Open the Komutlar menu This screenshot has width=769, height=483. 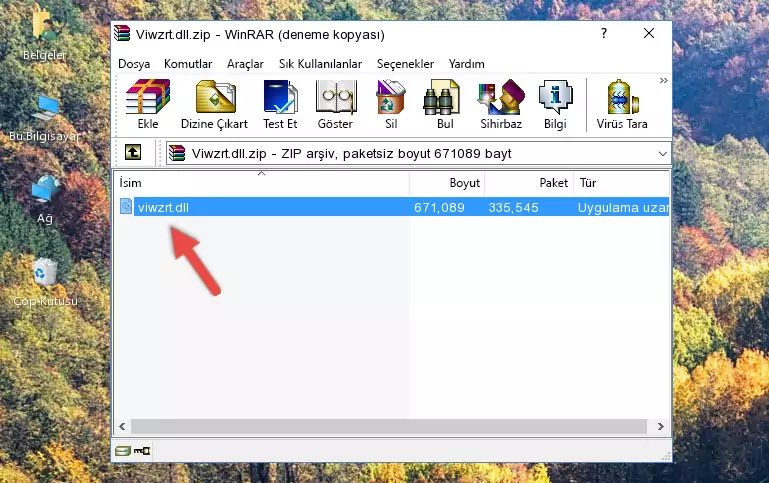[188, 64]
